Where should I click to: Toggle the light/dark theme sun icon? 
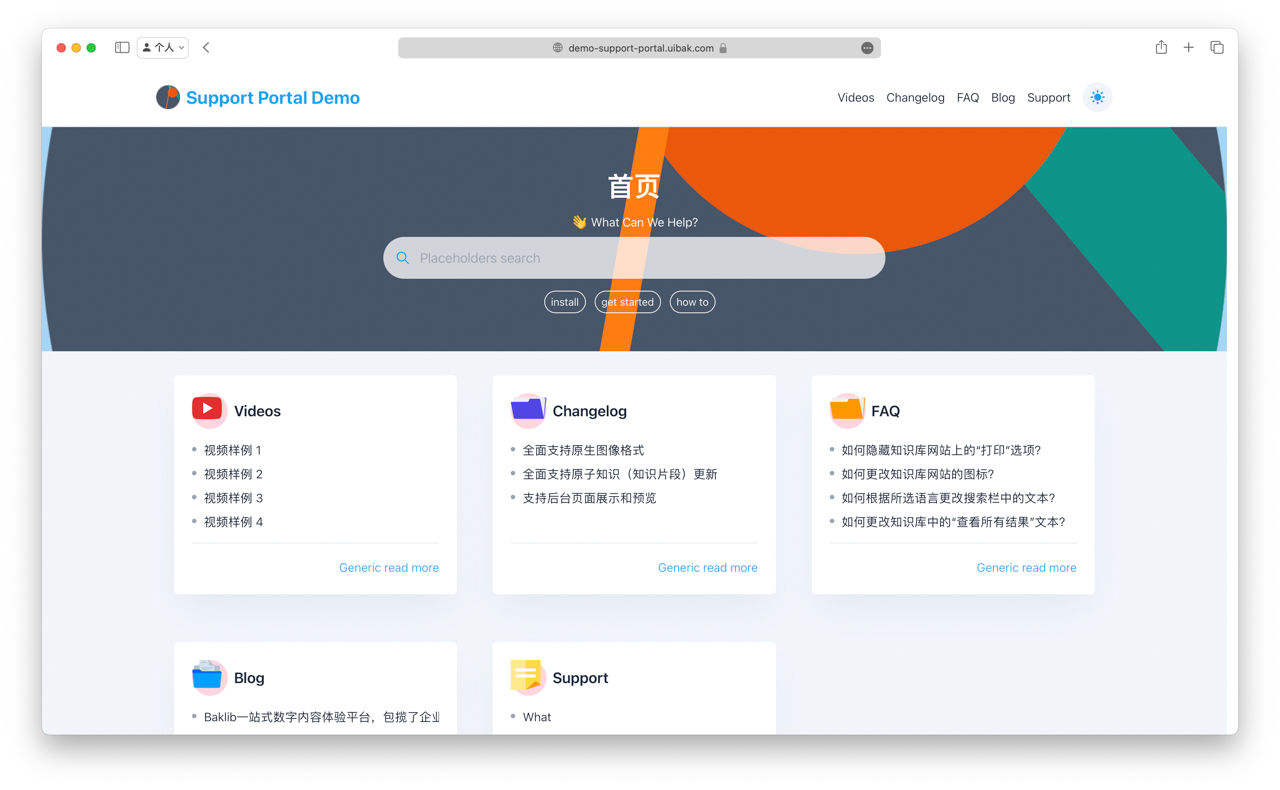(1097, 97)
